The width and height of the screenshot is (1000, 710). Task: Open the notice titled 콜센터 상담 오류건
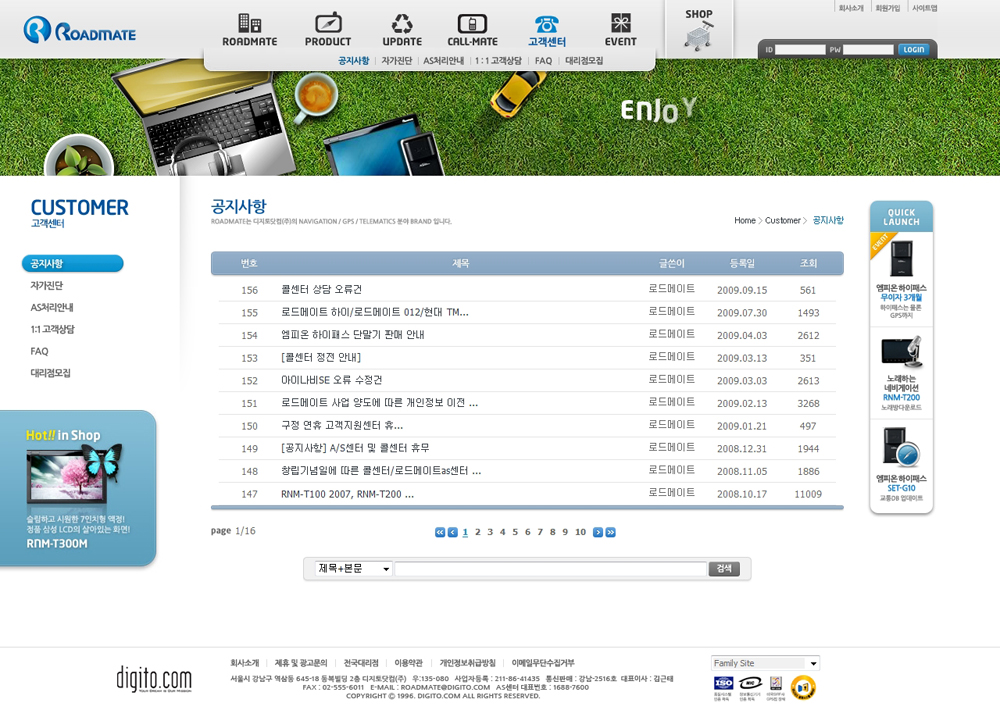tap(321, 290)
